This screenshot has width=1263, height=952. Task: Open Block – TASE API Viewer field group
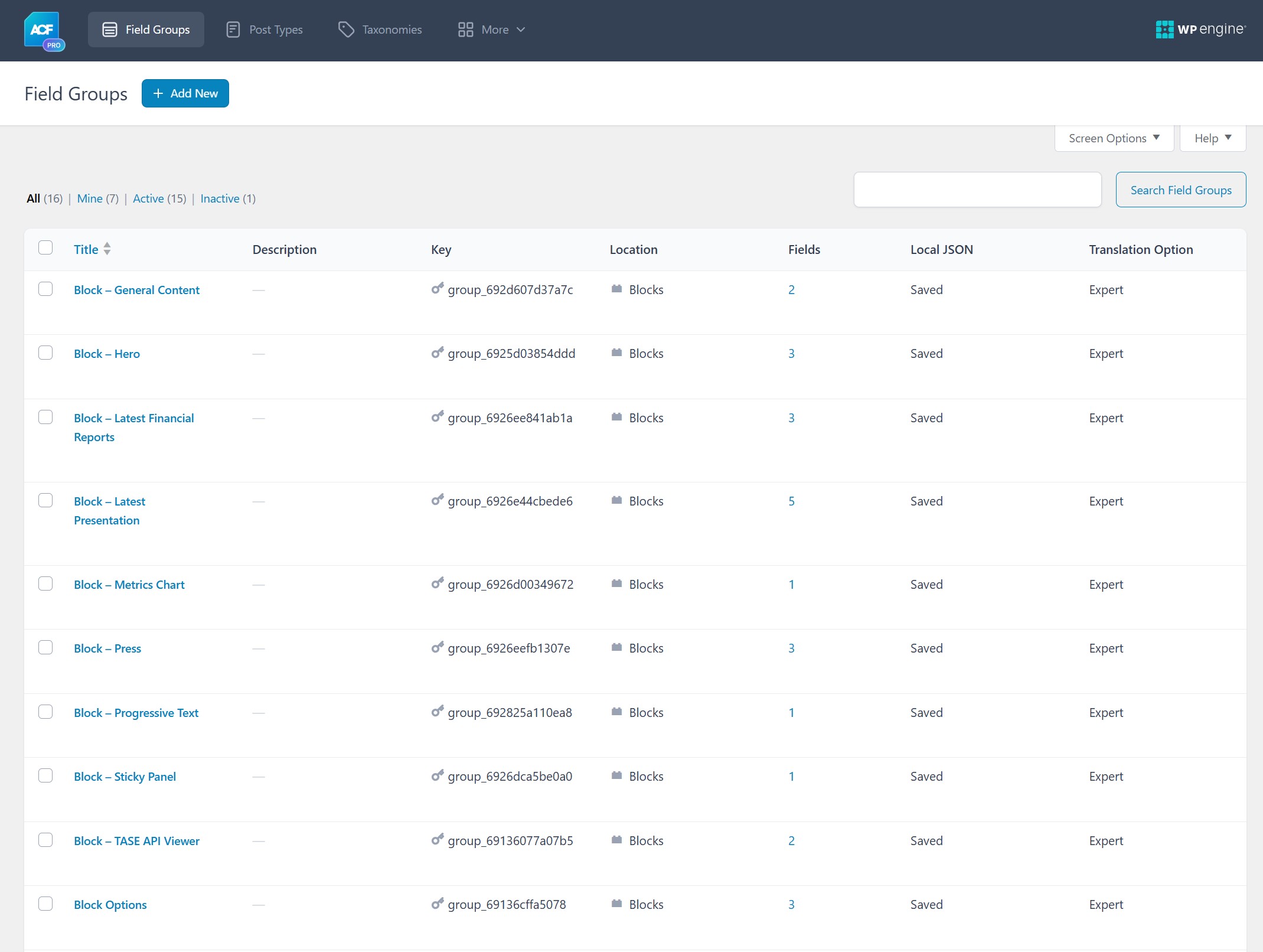tap(136, 840)
